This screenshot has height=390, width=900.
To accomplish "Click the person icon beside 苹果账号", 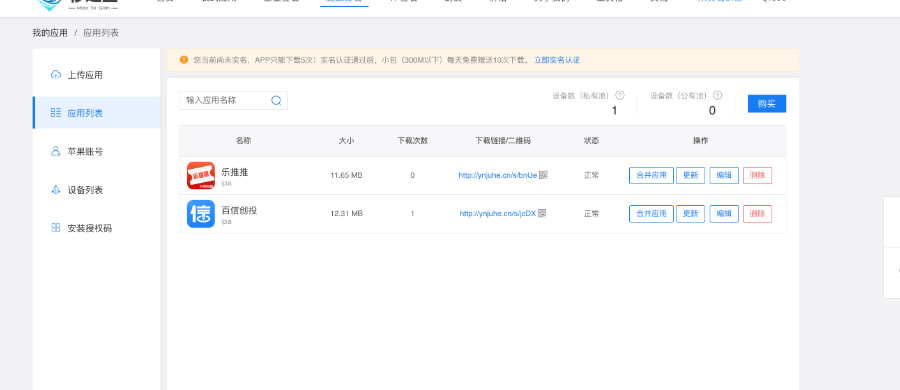I will click(x=56, y=152).
